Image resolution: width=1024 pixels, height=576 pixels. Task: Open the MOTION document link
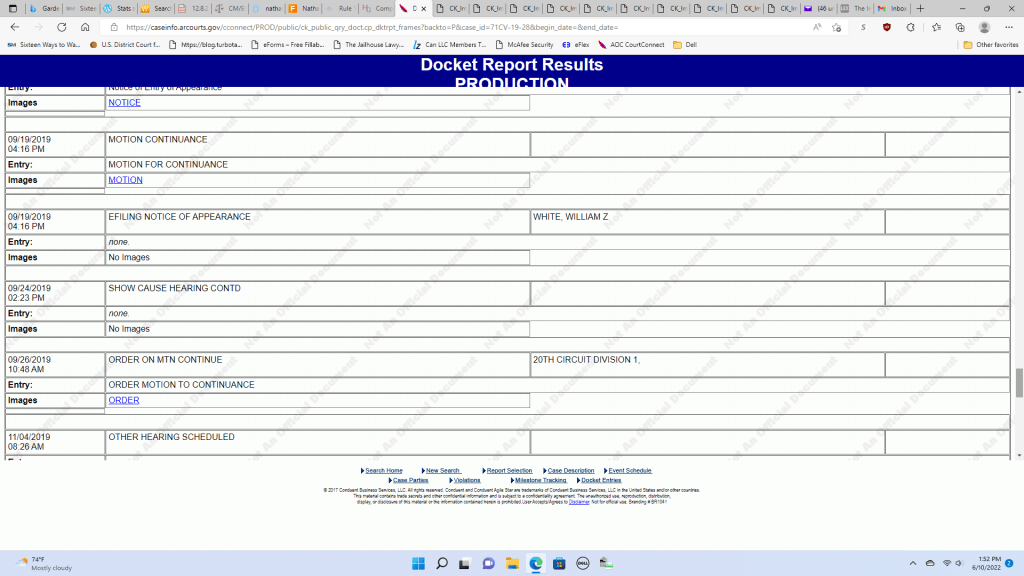[x=125, y=180]
